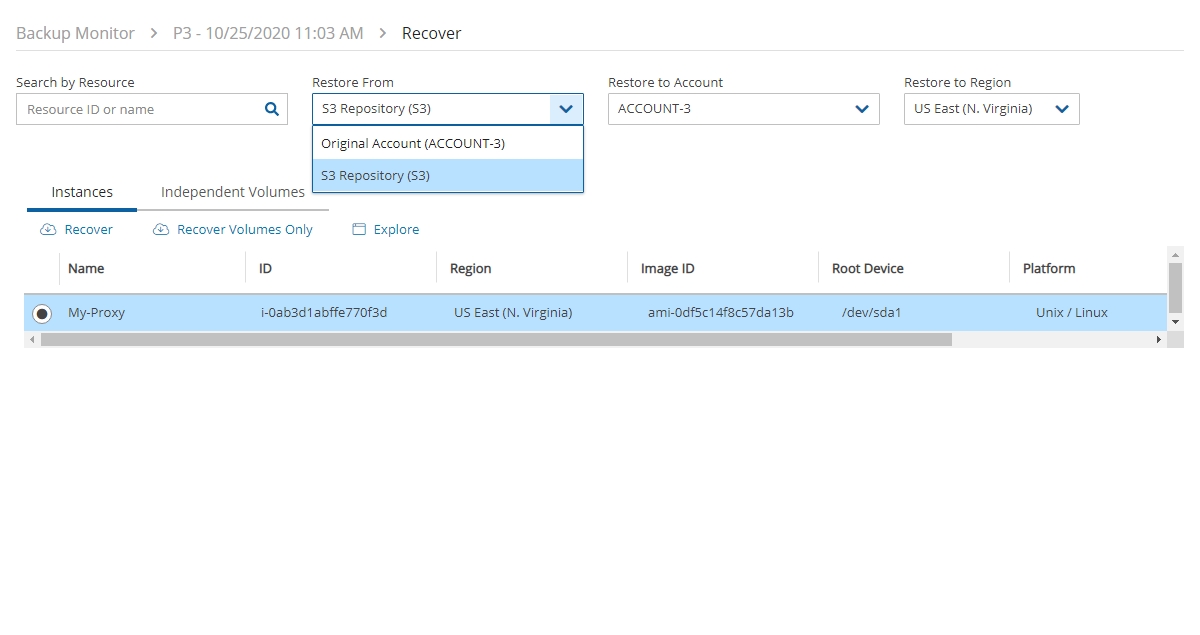Switch to the Instances tab
1200x635 pixels.
[82, 192]
